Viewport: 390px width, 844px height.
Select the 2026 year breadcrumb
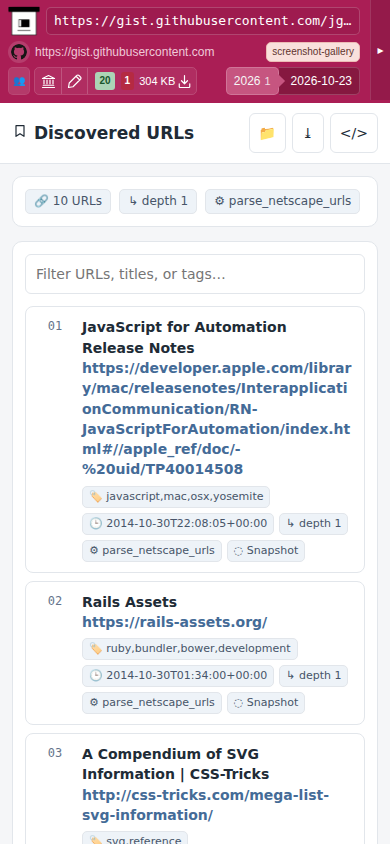(252, 81)
